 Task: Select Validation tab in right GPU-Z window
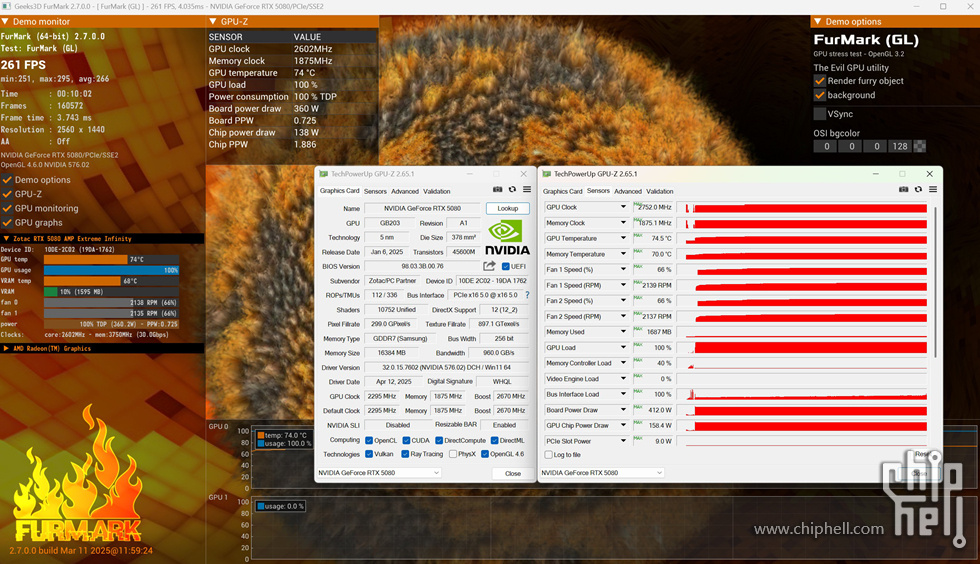(x=659, y=191)
